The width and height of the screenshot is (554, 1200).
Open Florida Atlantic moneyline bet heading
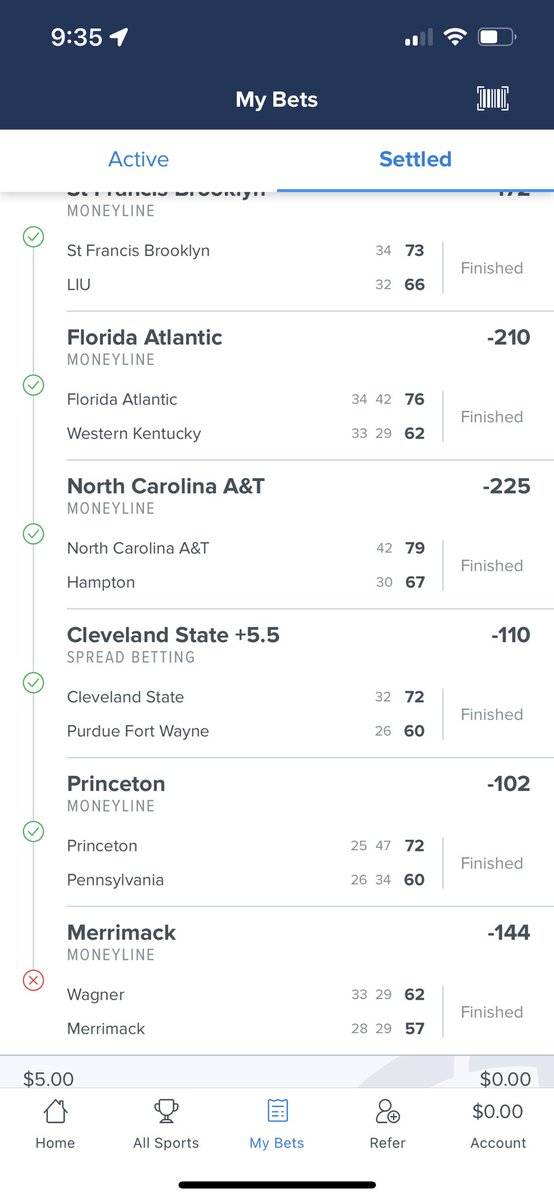coord(144,338)
